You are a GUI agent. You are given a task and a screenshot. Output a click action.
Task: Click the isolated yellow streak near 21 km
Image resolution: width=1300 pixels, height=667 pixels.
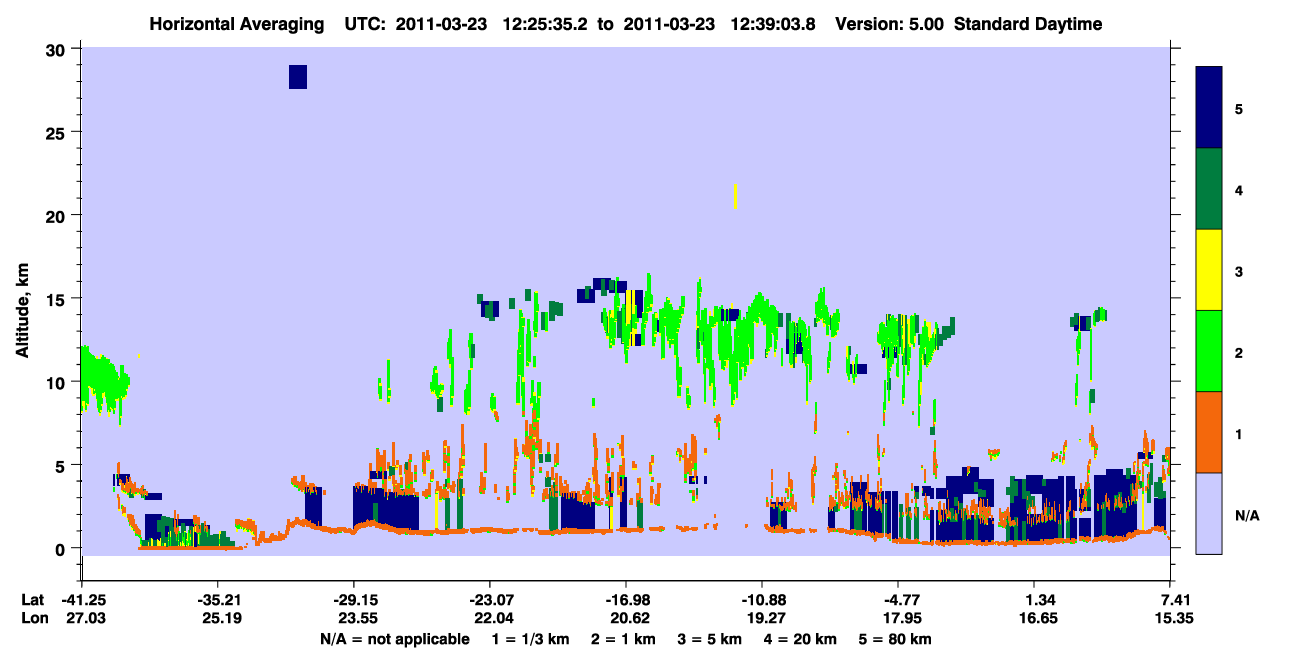click(735, 196)
